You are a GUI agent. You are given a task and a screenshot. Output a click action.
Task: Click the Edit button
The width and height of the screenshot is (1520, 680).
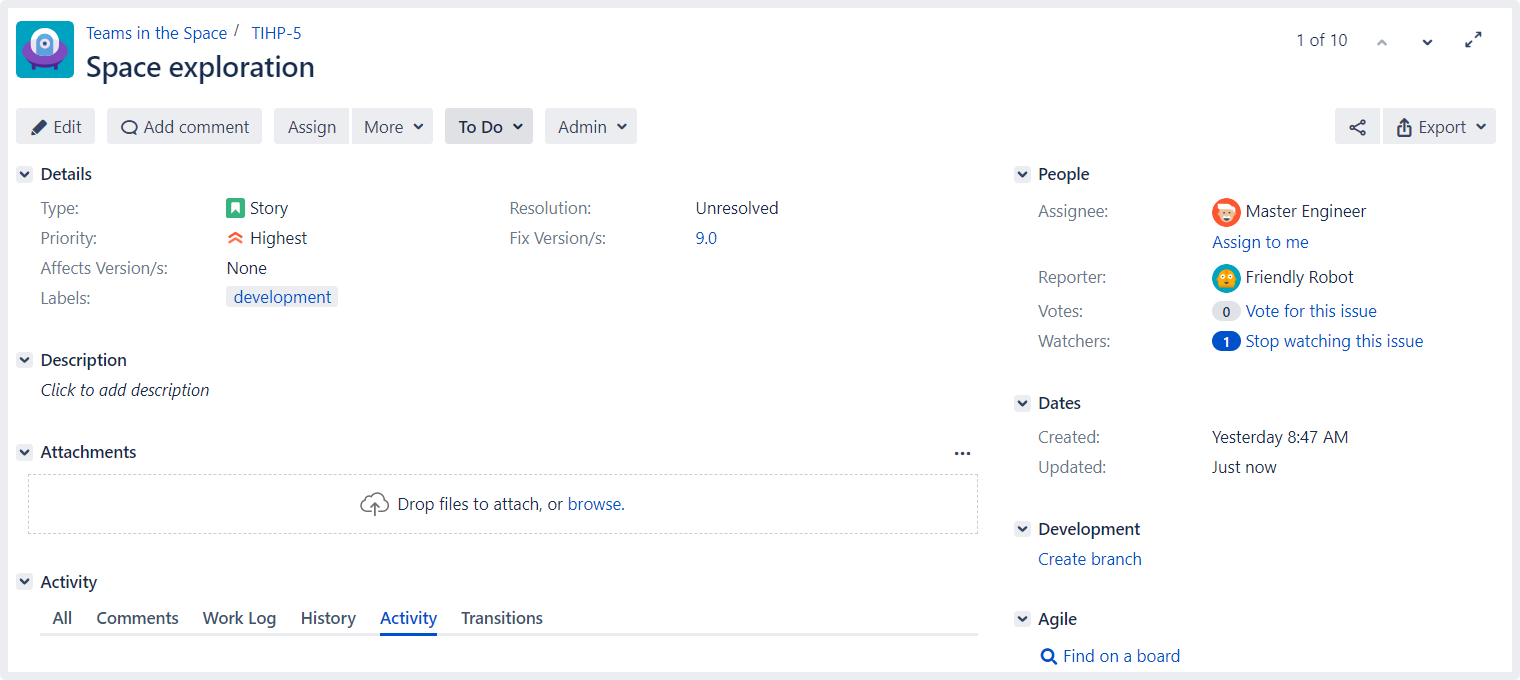coord(56,127)
